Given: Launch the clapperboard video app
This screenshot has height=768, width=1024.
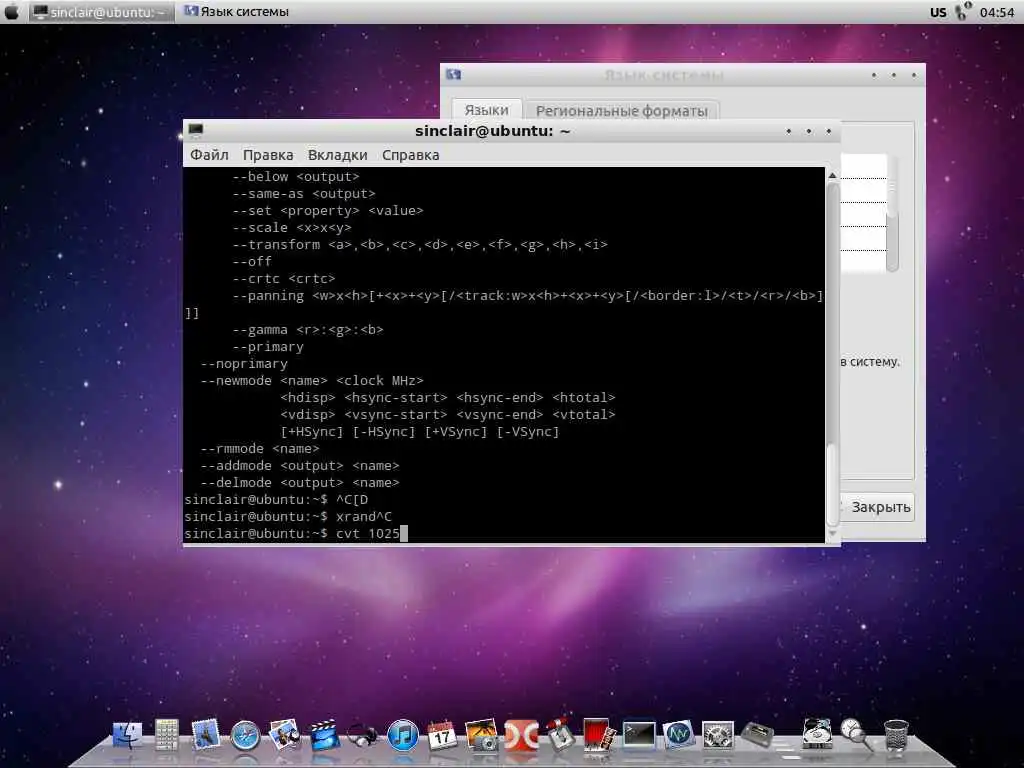Looking at the screenshot, I should [324, 736].
